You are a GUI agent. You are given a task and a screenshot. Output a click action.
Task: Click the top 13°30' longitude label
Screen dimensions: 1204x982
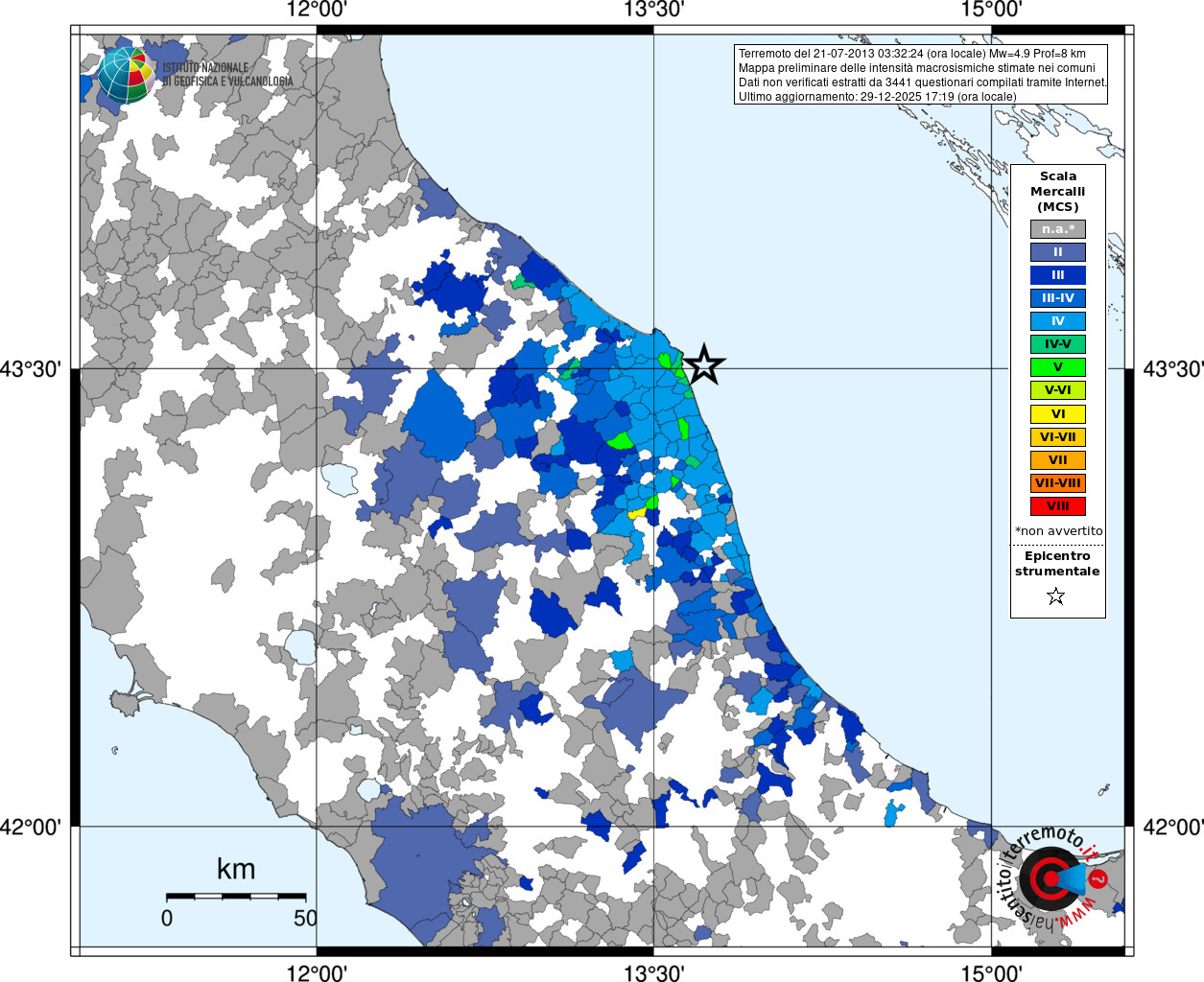point(654,10)
